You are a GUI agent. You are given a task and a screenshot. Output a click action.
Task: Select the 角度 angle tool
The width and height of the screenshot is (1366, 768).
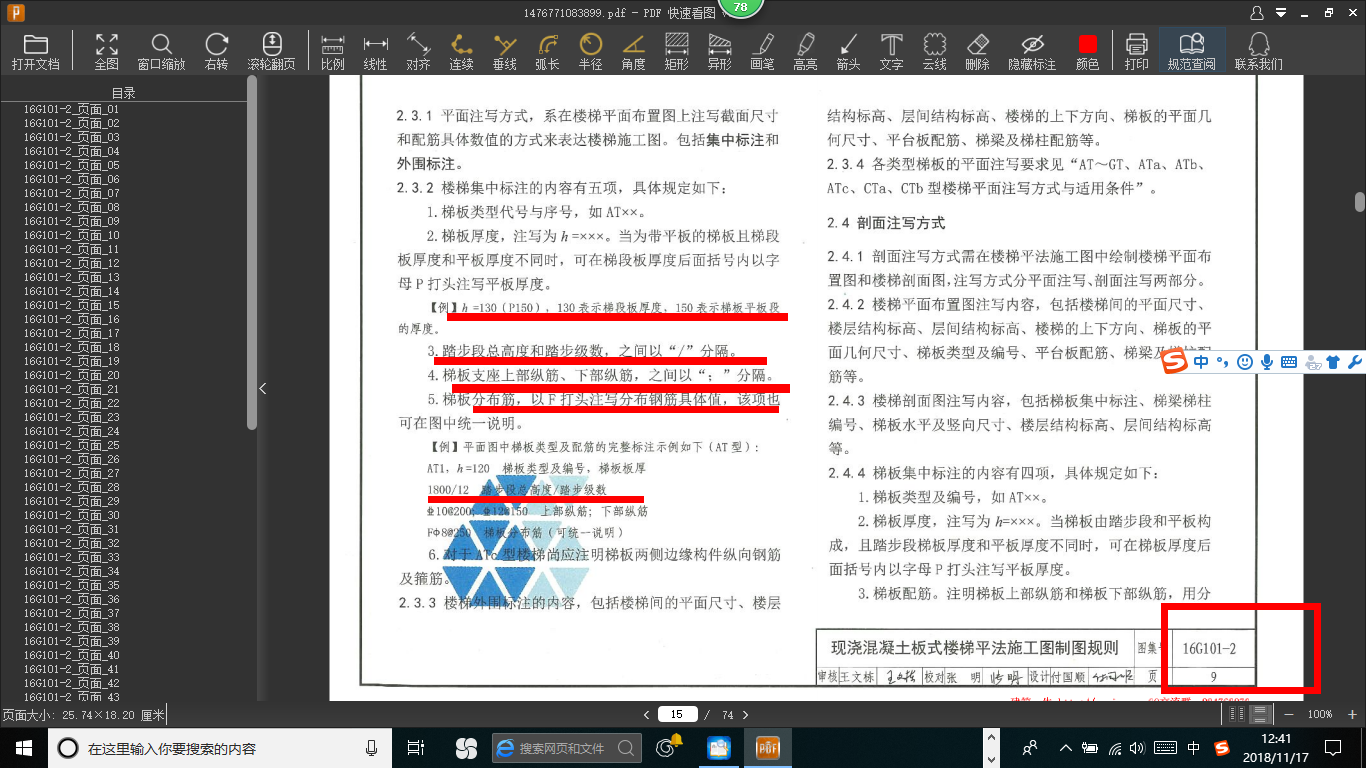coord(633,51)
